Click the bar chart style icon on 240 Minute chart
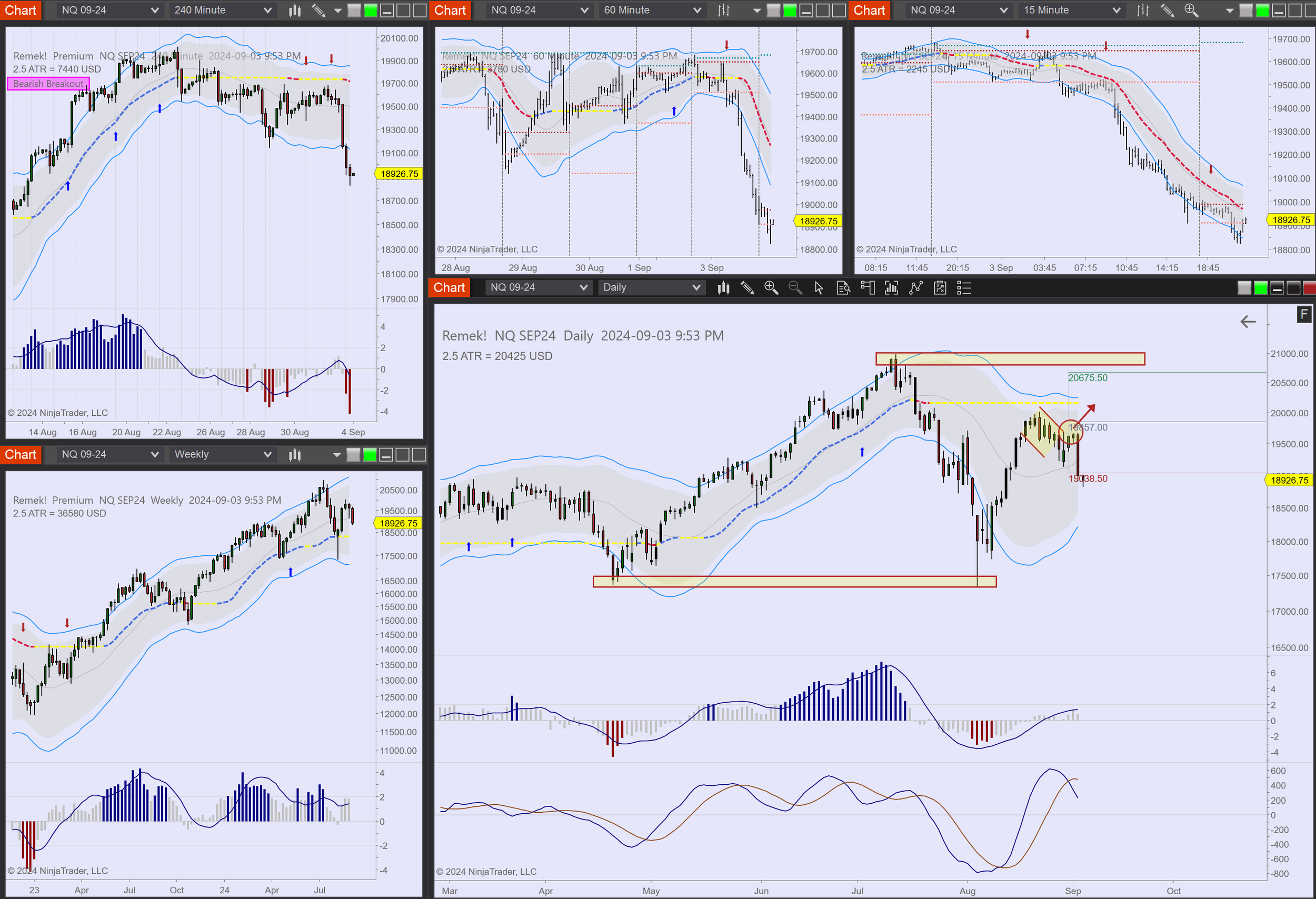 pyautogui.click(x=294, y=9)
